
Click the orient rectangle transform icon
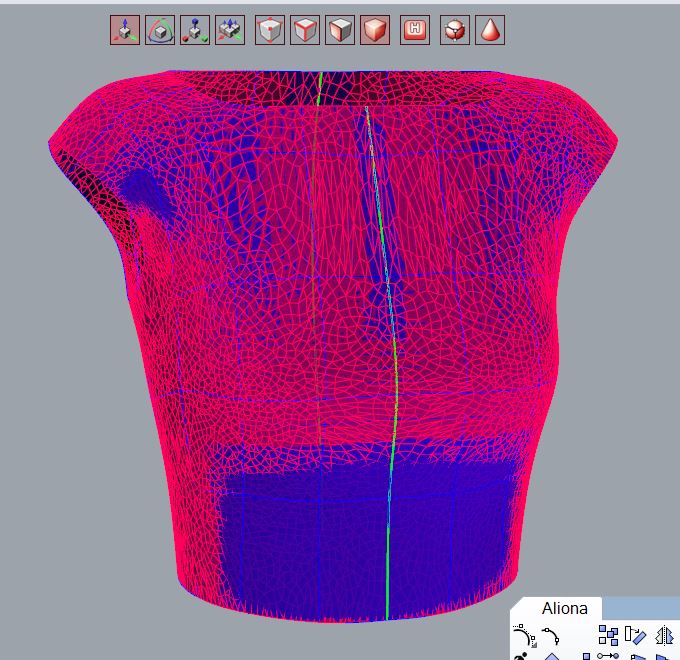point(635,635)
